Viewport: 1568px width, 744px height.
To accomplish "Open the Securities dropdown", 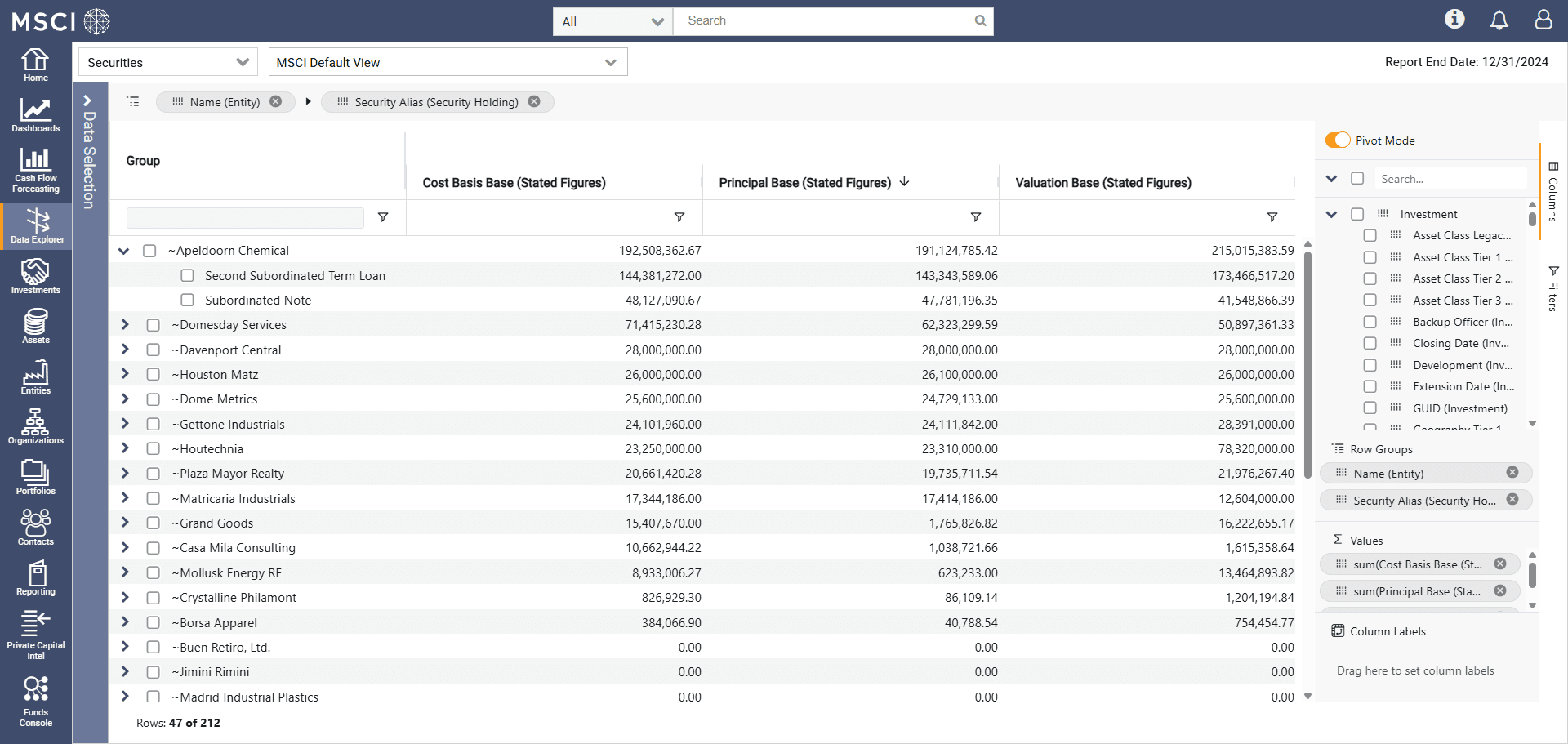I will pyautogui.click(x=167, y=63).
